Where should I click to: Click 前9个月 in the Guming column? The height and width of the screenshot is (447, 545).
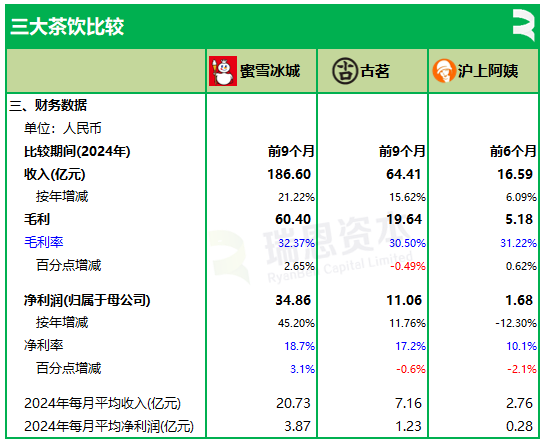[402, 151]
